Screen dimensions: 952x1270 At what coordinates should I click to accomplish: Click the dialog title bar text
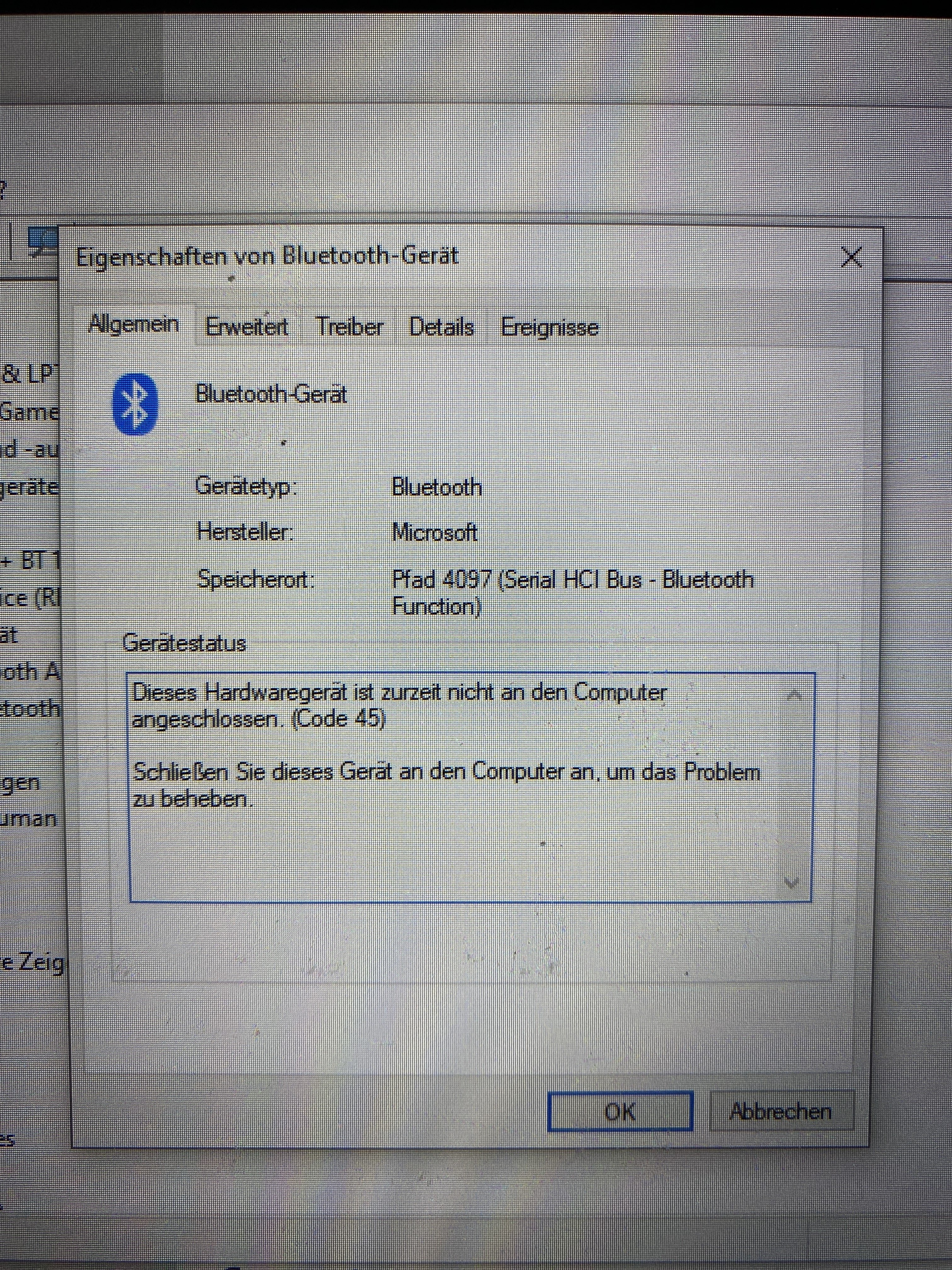coord(267,256)
